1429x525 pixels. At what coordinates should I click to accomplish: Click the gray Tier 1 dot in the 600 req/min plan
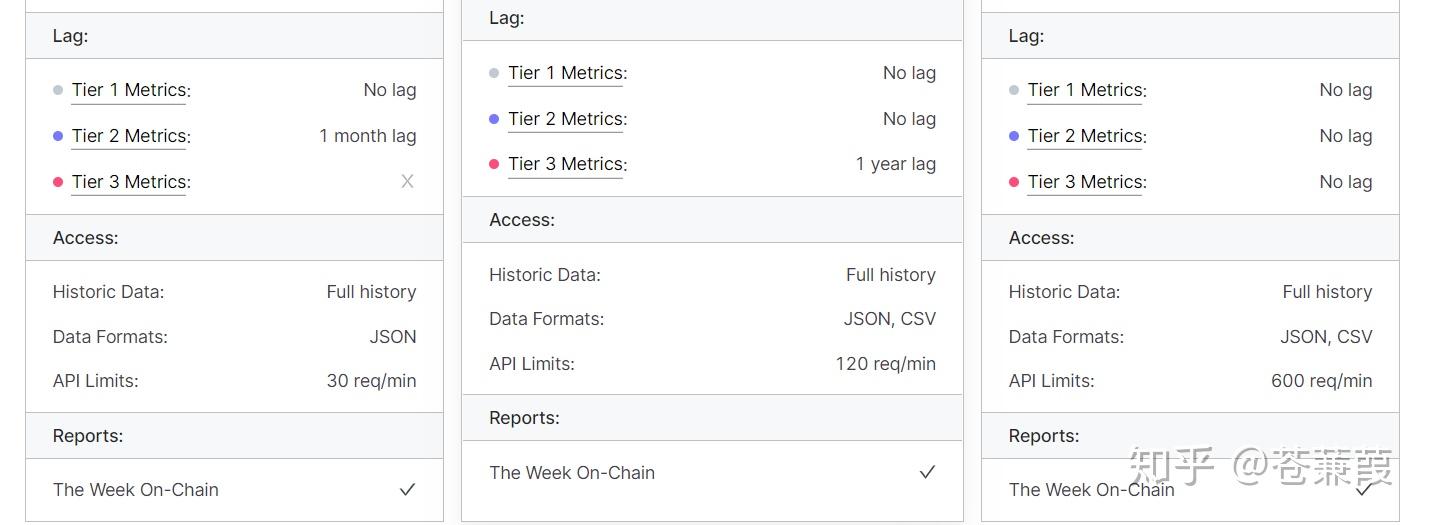[1014, 90]
